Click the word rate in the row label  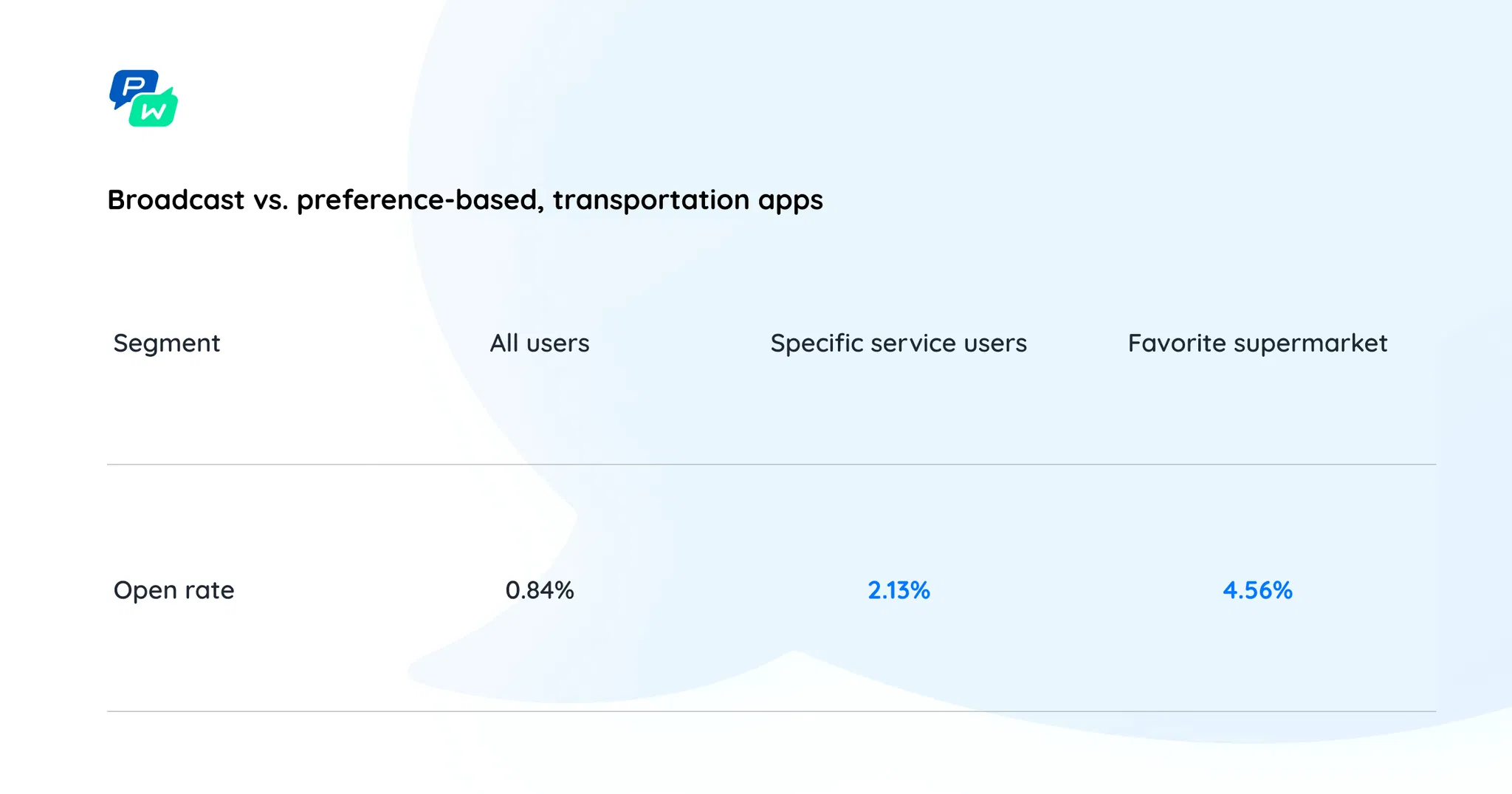point(210,590)
